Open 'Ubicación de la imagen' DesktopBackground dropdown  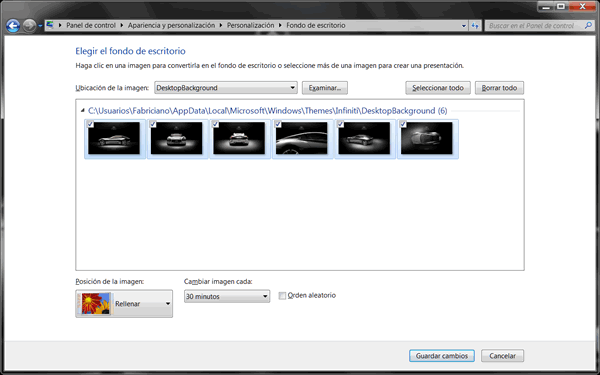226,88
